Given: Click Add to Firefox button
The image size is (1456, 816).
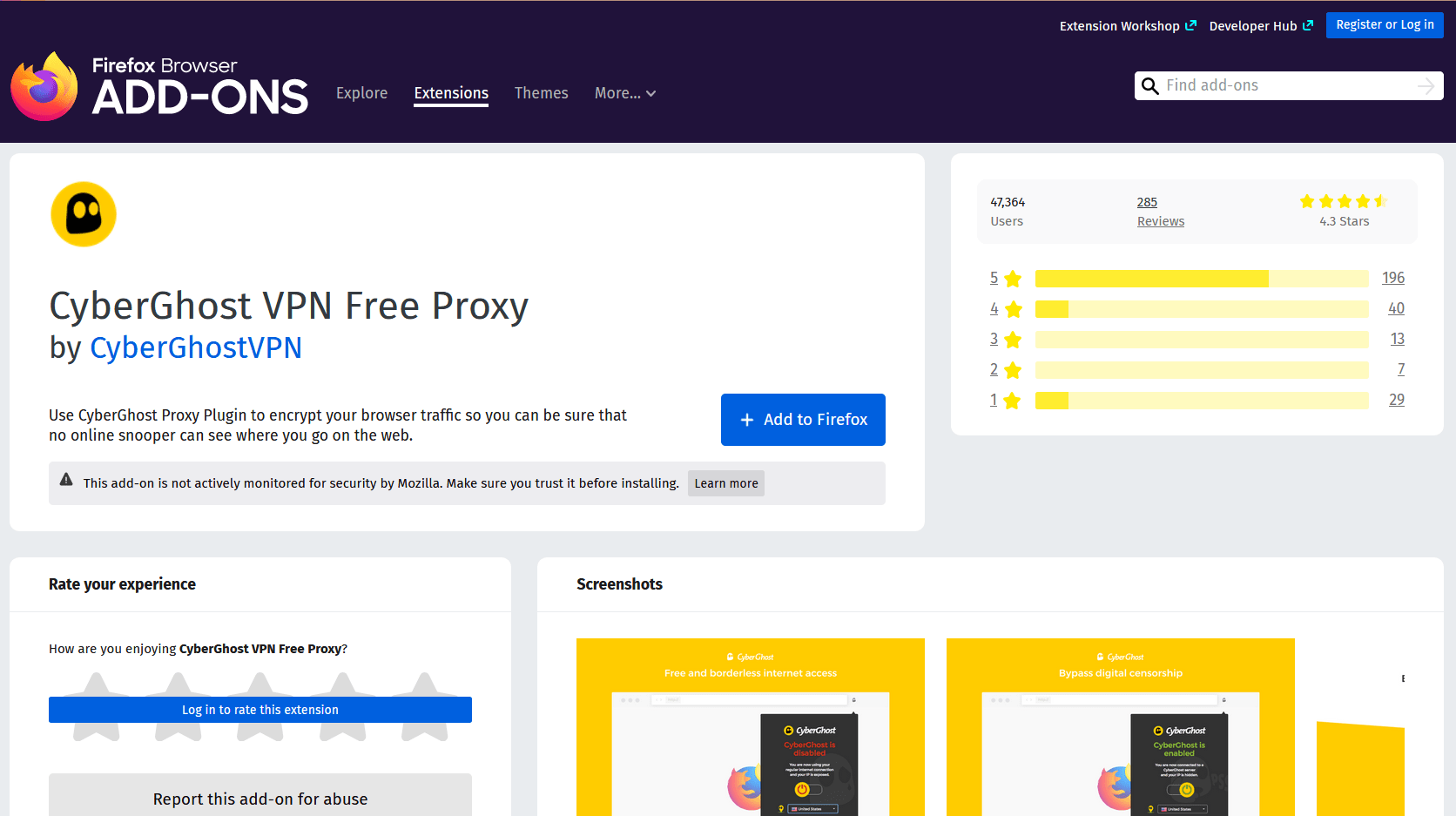Looking at the screenshot, I should click(x=803, y=420).
